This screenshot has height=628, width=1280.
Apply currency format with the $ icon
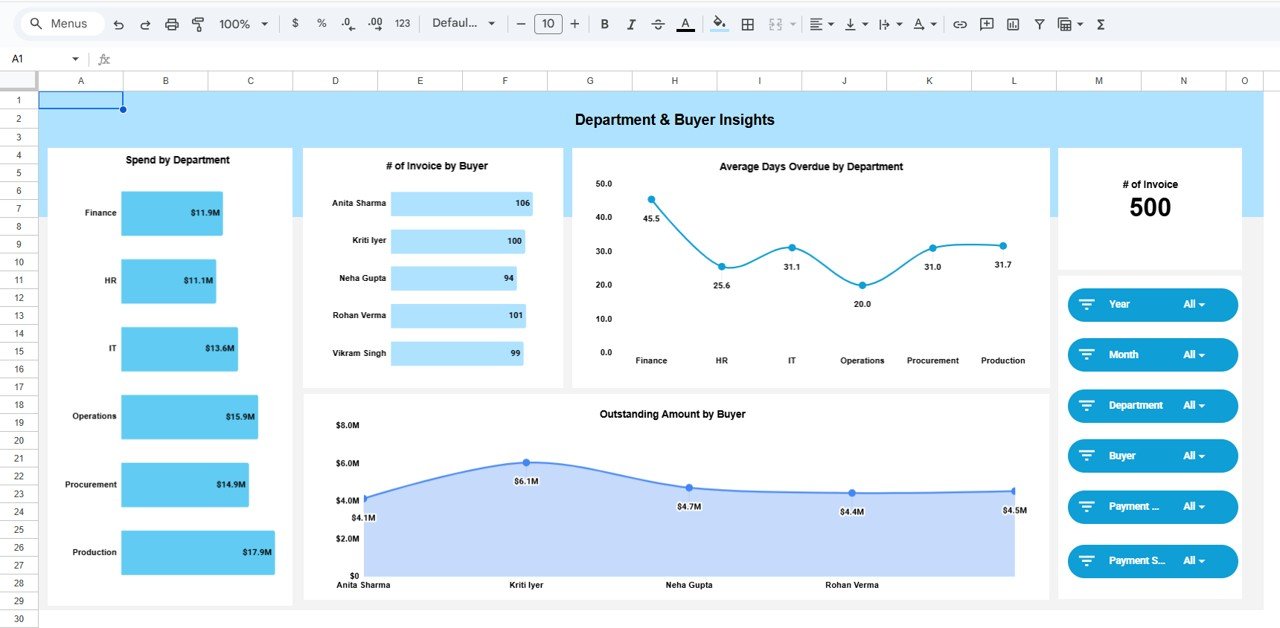point(294,23)
